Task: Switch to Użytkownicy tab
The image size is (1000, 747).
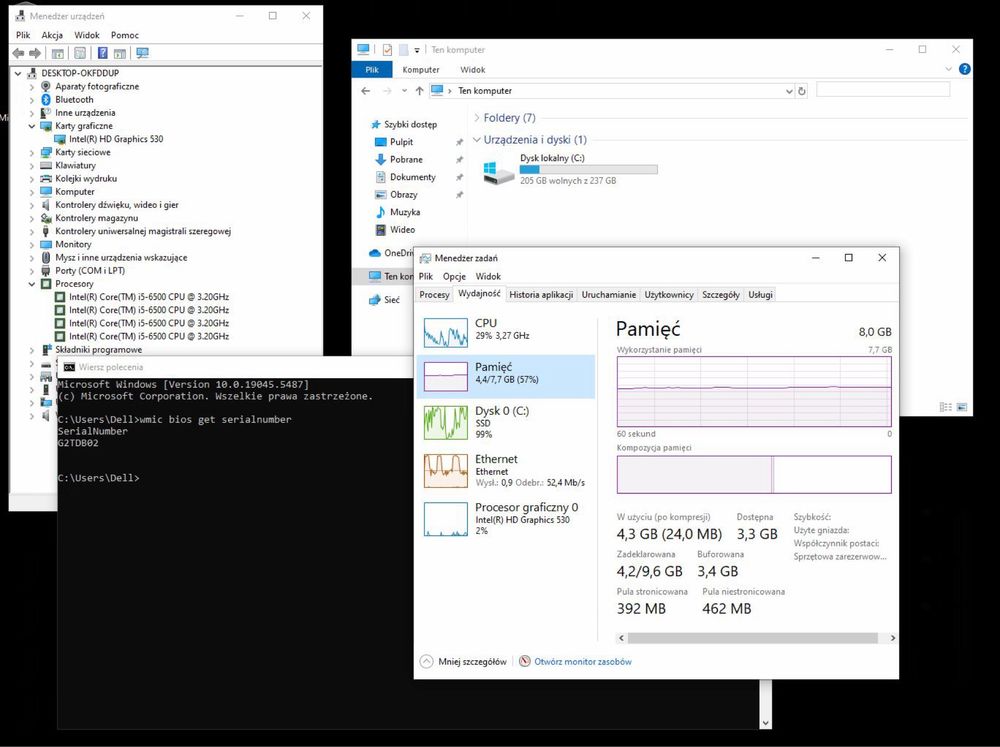Action: [669, 295]
